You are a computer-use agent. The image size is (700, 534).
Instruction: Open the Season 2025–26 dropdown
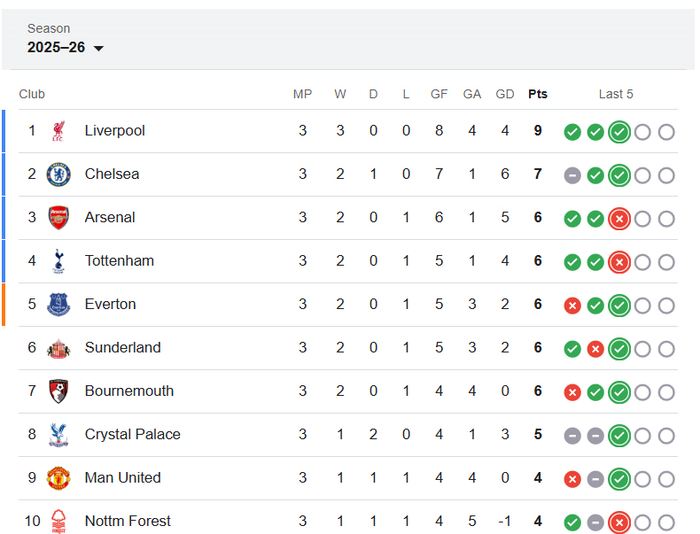coord(66,47)
